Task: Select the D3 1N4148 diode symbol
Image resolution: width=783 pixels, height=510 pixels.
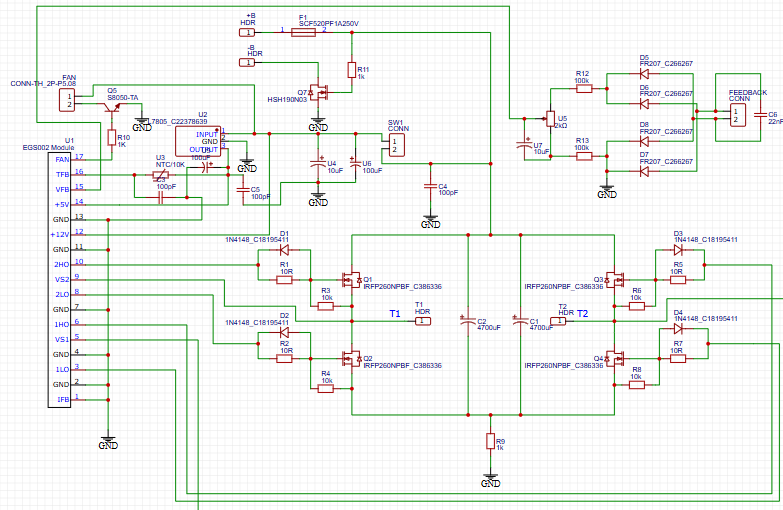Action: (678, 250)
